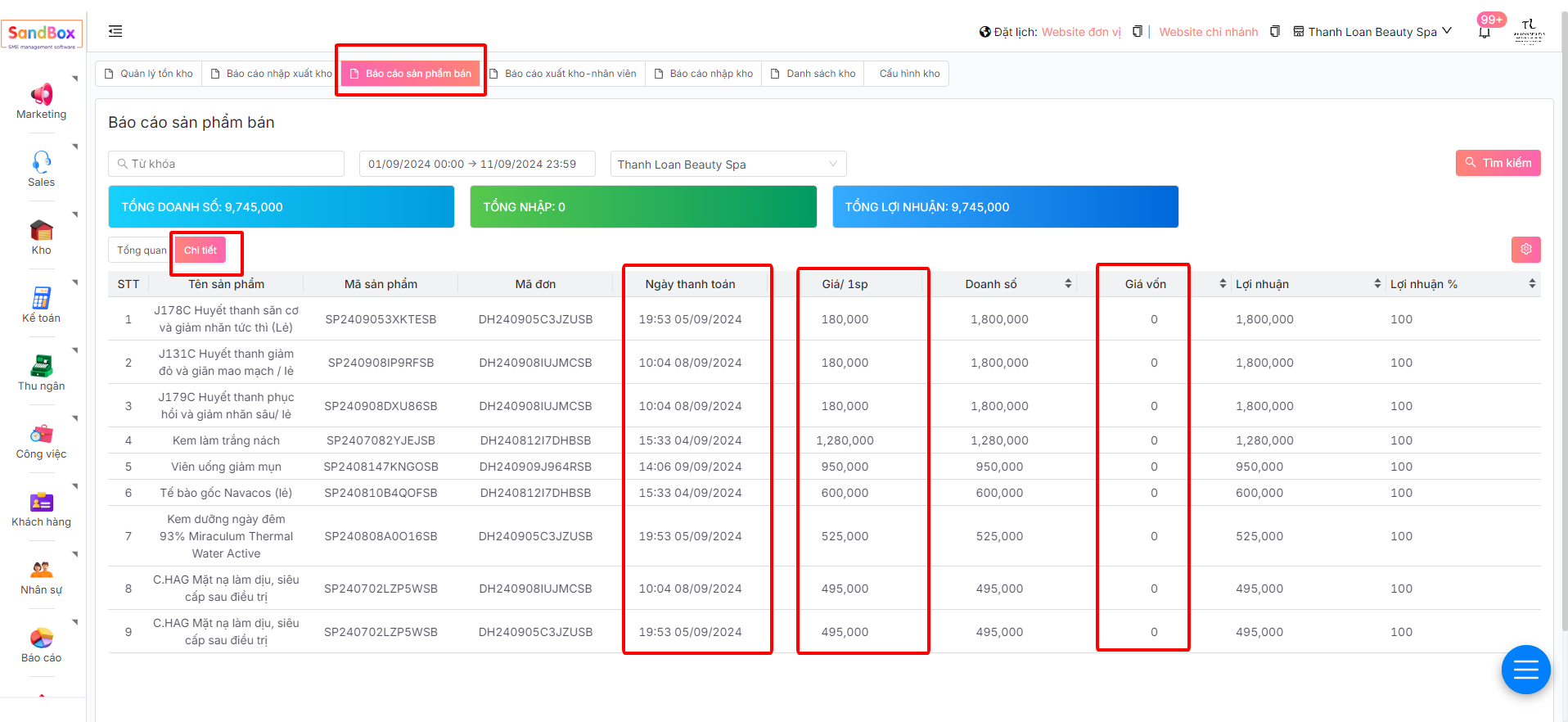This screenshot has width=1568, height=722.
Task: Open the table settings gear button
Action: coord(1525,250)
